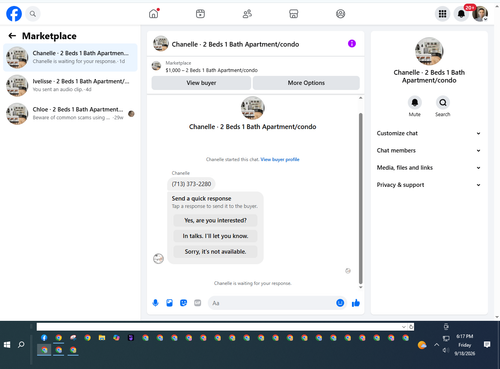The height and width of the screenshot is (369, 500).
Task: Attach a photo using the file icon
Action: (x=169, y=303)
